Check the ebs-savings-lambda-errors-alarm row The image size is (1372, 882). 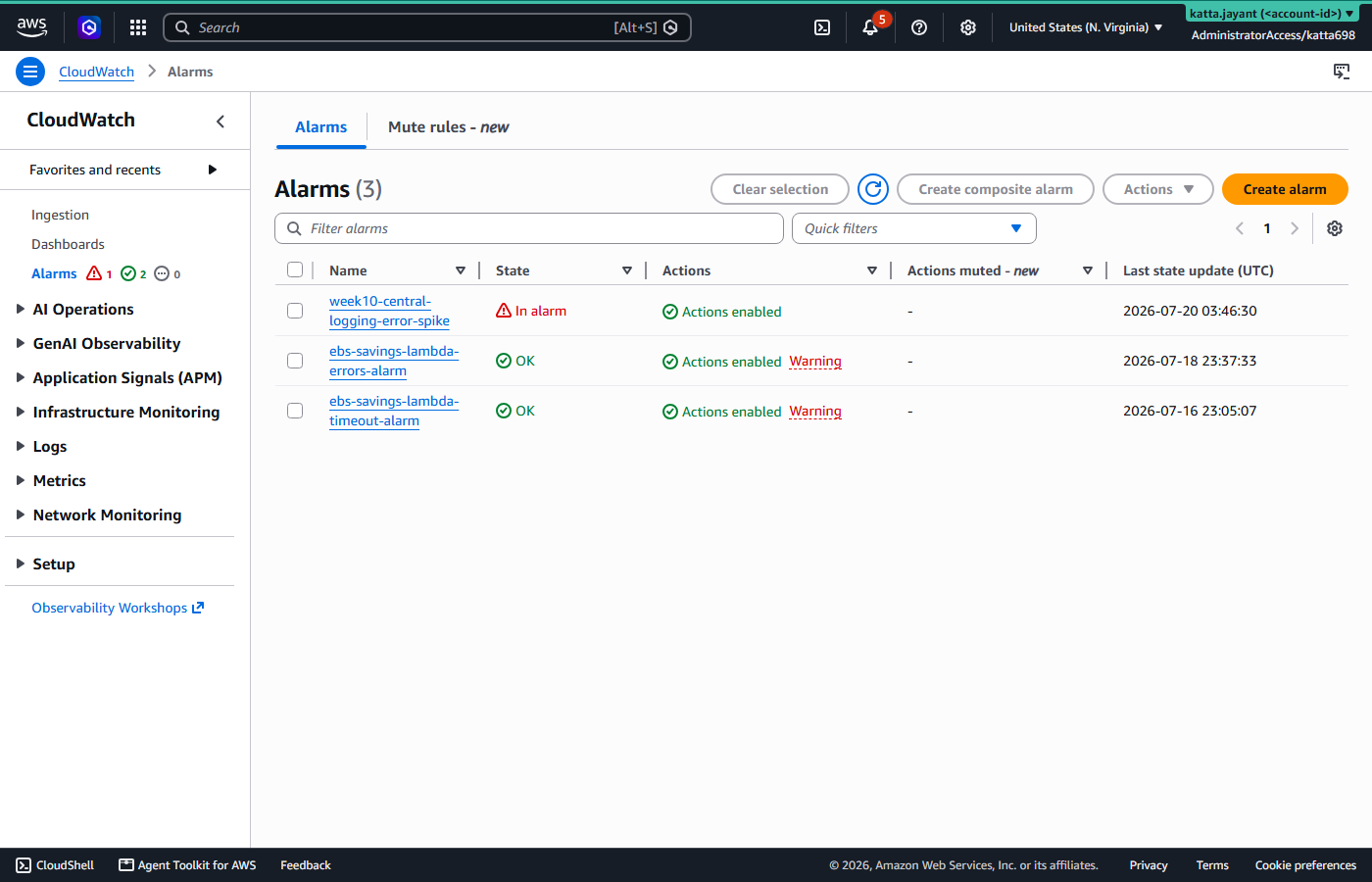[295, 361]
